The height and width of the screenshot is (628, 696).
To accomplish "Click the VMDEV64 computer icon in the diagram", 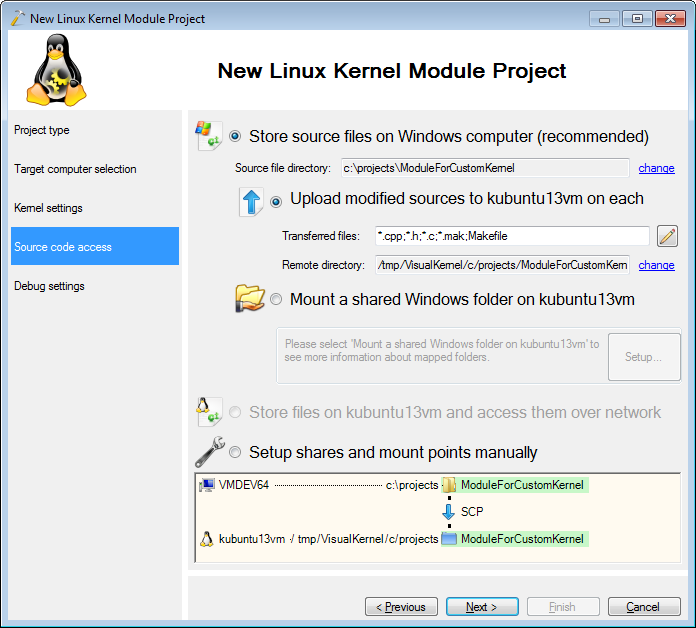I will 207,485.
